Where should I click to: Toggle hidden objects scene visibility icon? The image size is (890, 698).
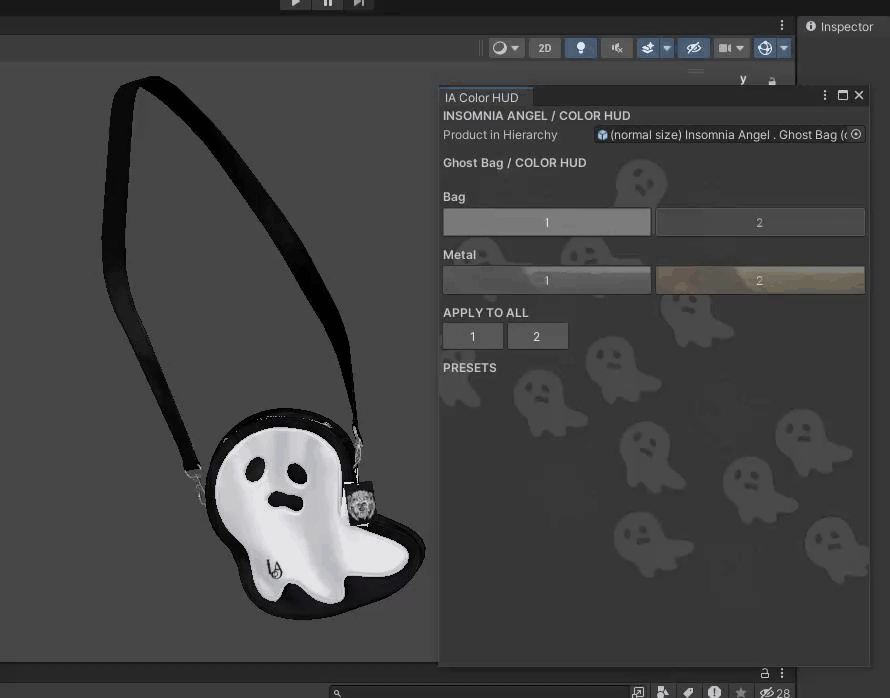coord(694,48)
